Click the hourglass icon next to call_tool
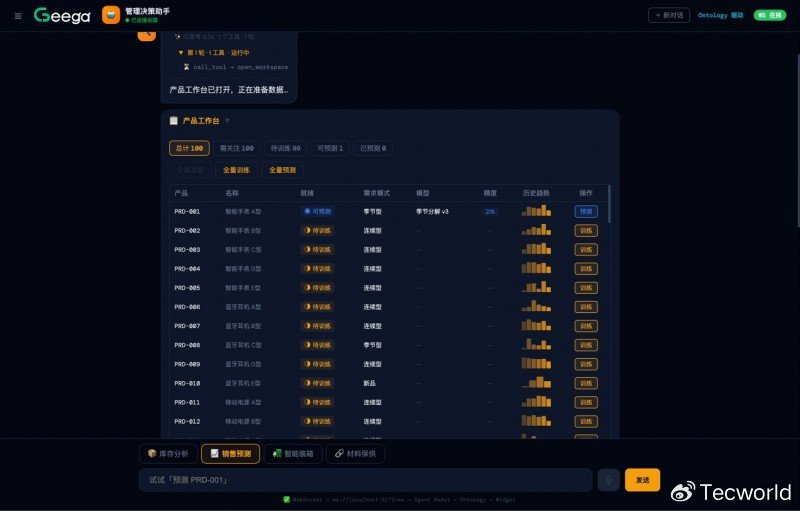 click(x=186, y=67)
